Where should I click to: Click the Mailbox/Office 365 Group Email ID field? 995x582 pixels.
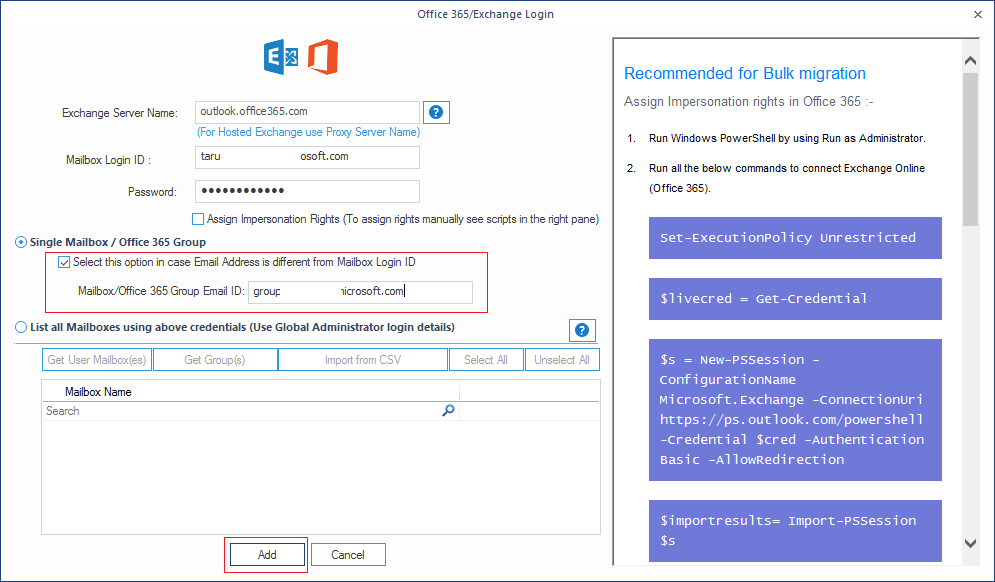coord(360,292)
